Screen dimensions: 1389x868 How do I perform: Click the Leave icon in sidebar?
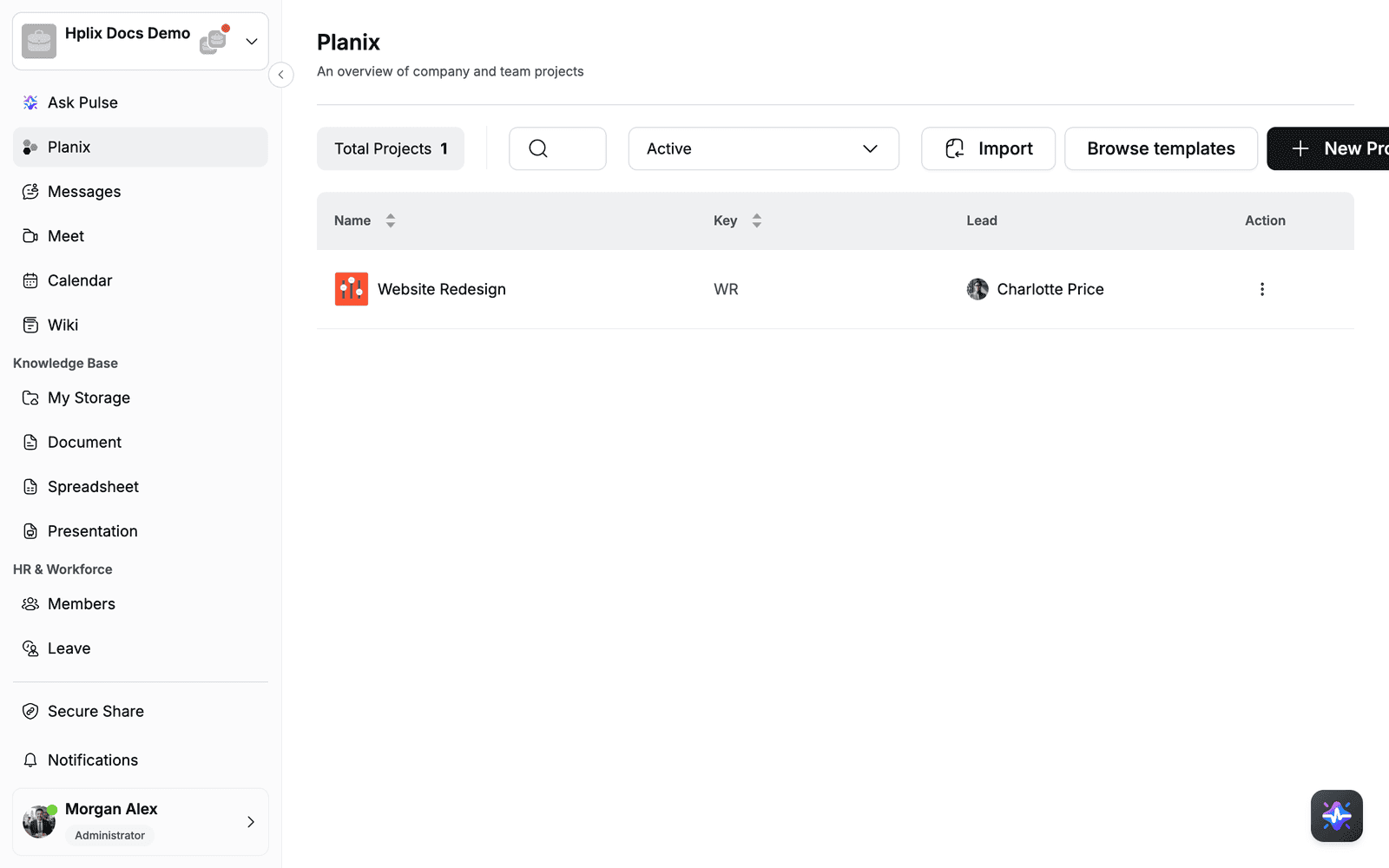tap(30, 648)
